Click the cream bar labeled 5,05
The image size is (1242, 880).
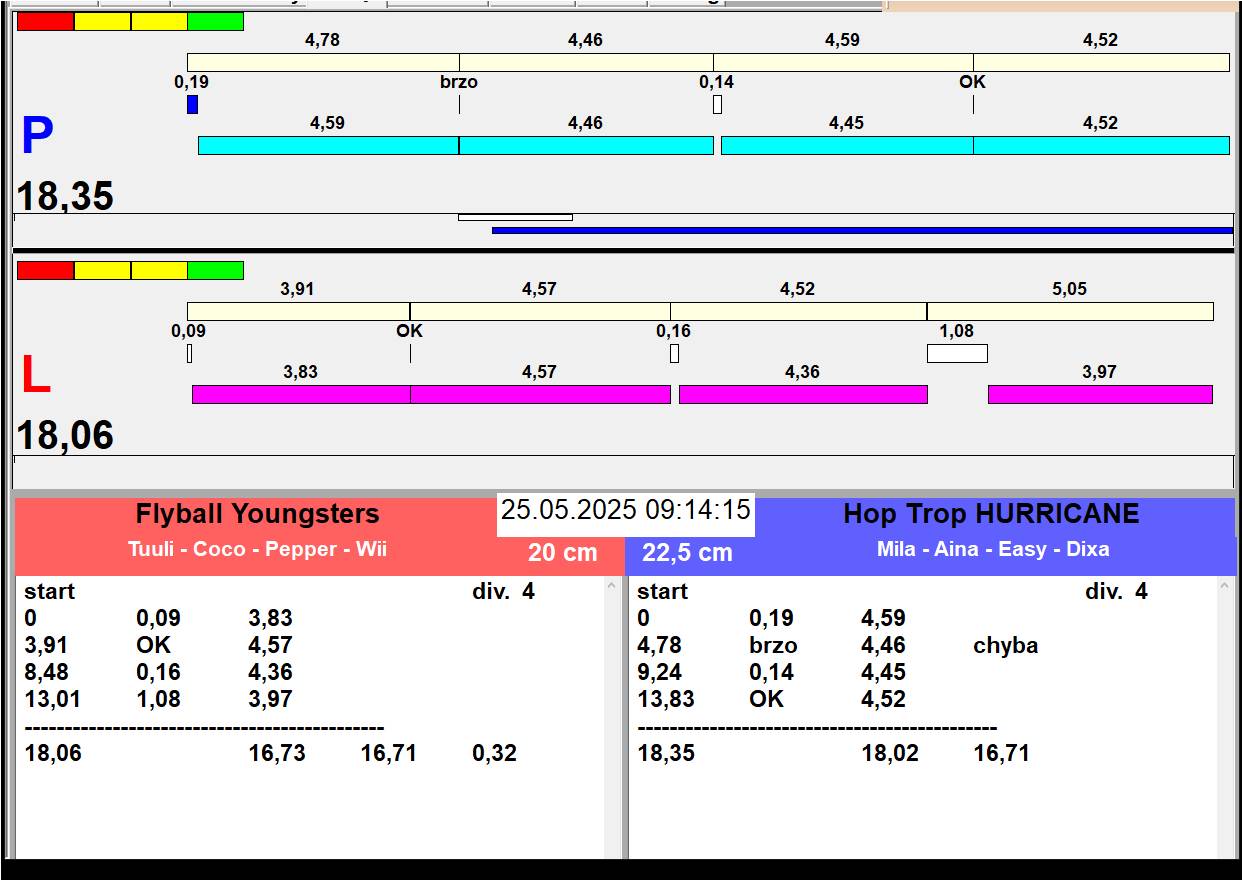[x=1070, y=311]
